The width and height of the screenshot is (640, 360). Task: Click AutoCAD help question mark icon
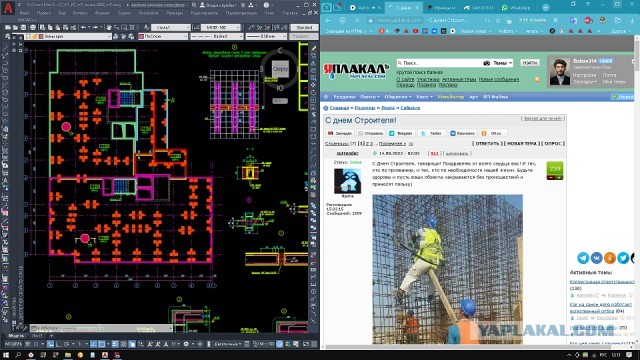(267, 5)
